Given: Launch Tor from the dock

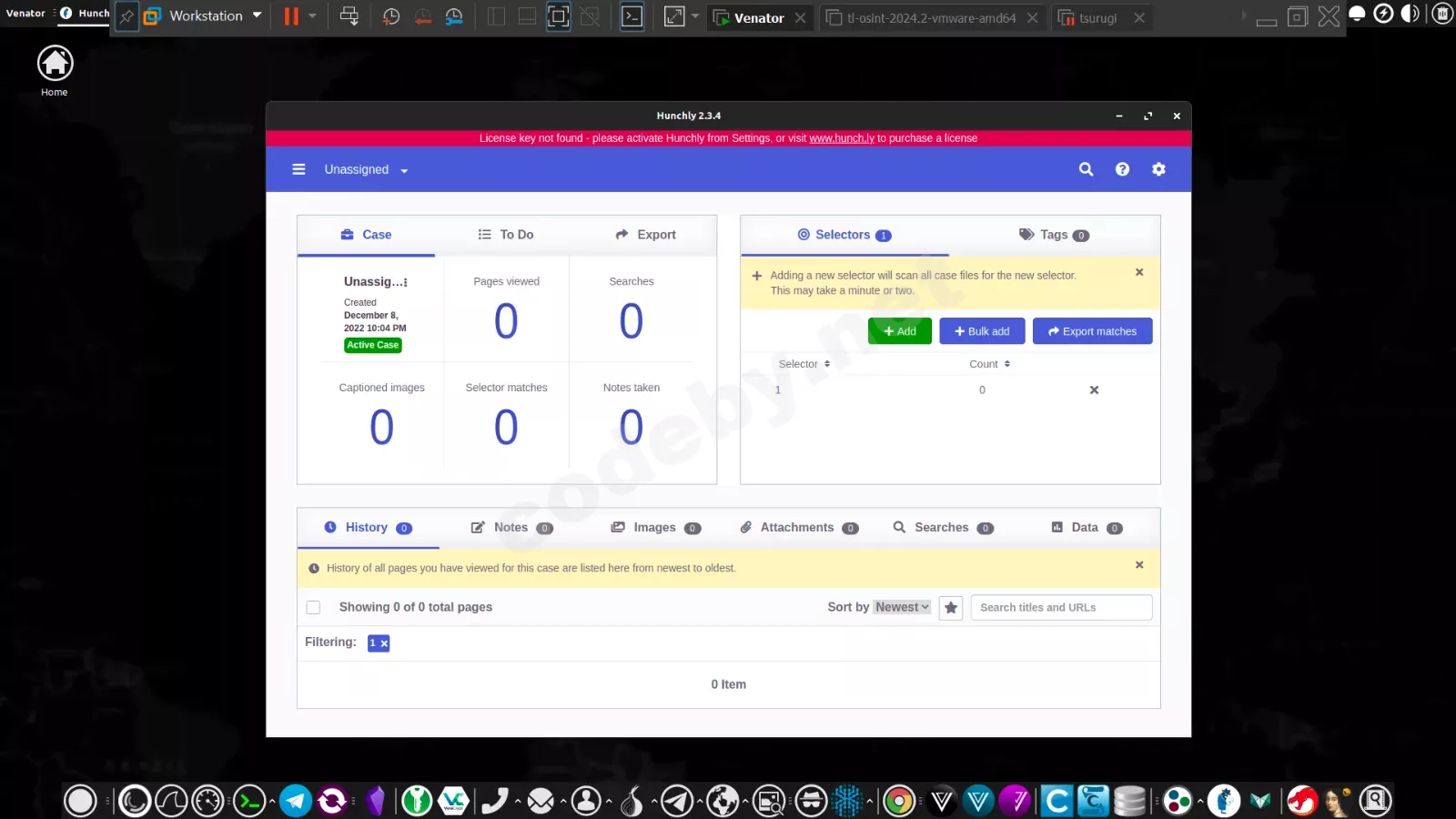Looking at the screenshot, I should point(631,801).
